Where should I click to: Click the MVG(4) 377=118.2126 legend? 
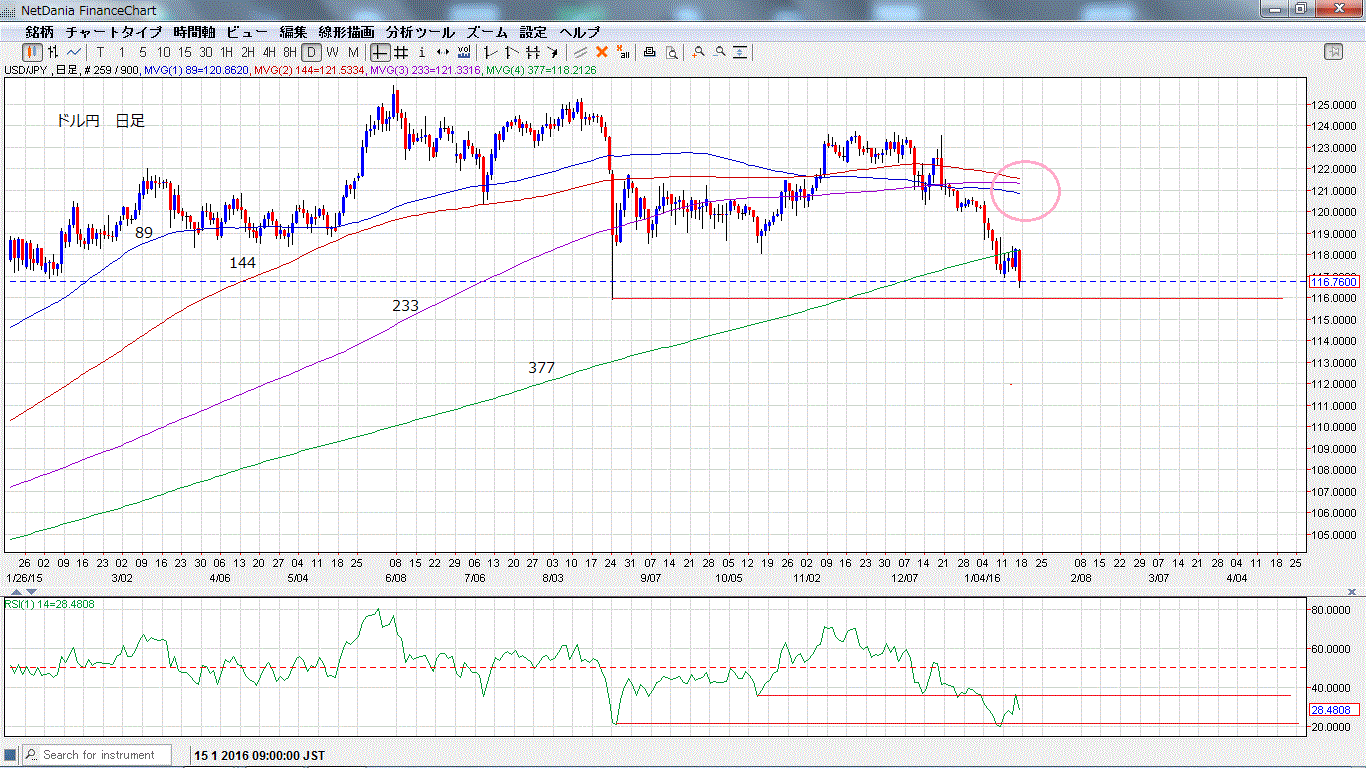tap(540, 70)
